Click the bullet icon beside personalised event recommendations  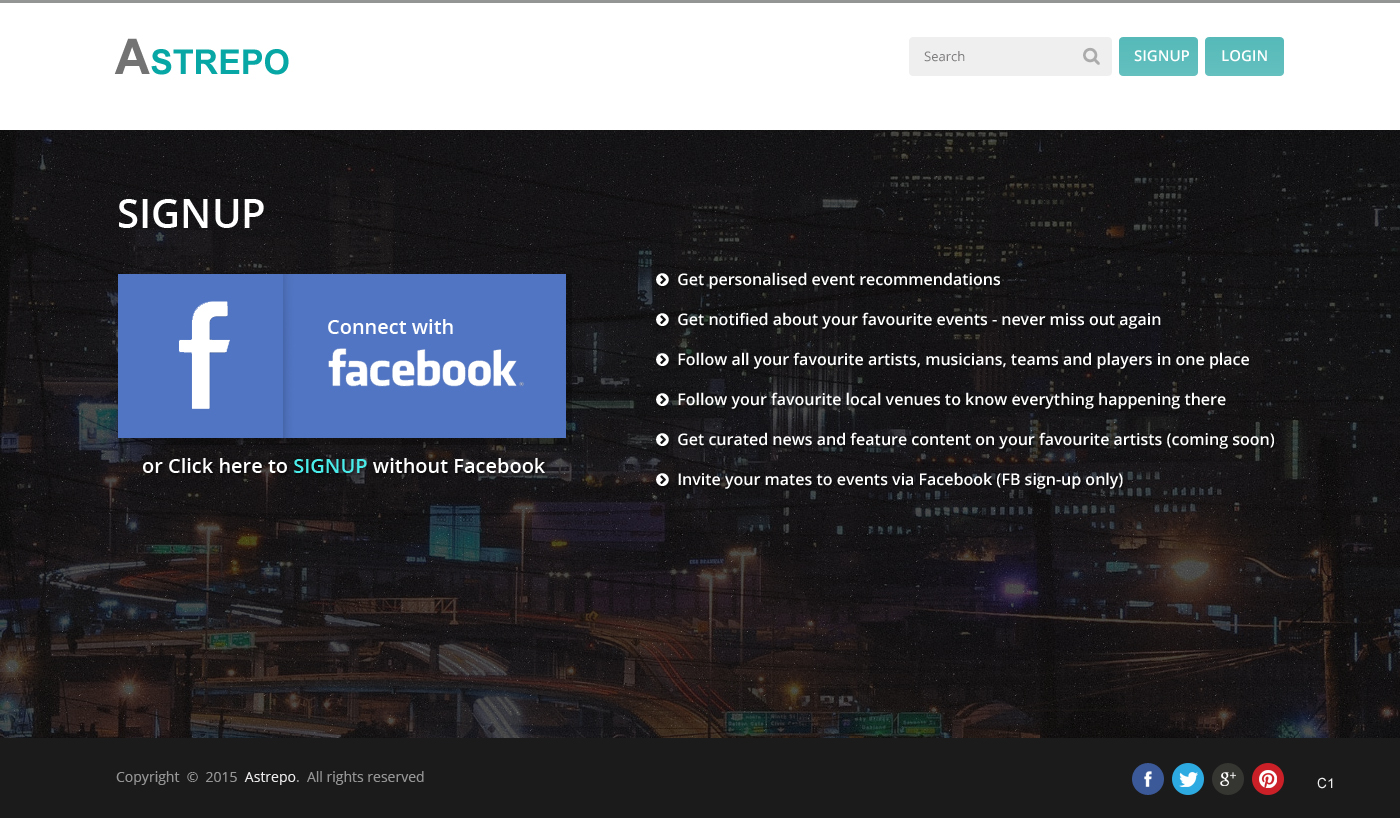click(x=662, y=280)
